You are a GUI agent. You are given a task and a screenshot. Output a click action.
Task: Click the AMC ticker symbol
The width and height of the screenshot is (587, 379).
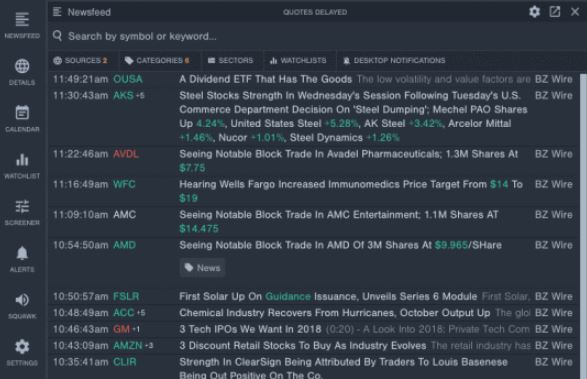(x=125, y=215)
